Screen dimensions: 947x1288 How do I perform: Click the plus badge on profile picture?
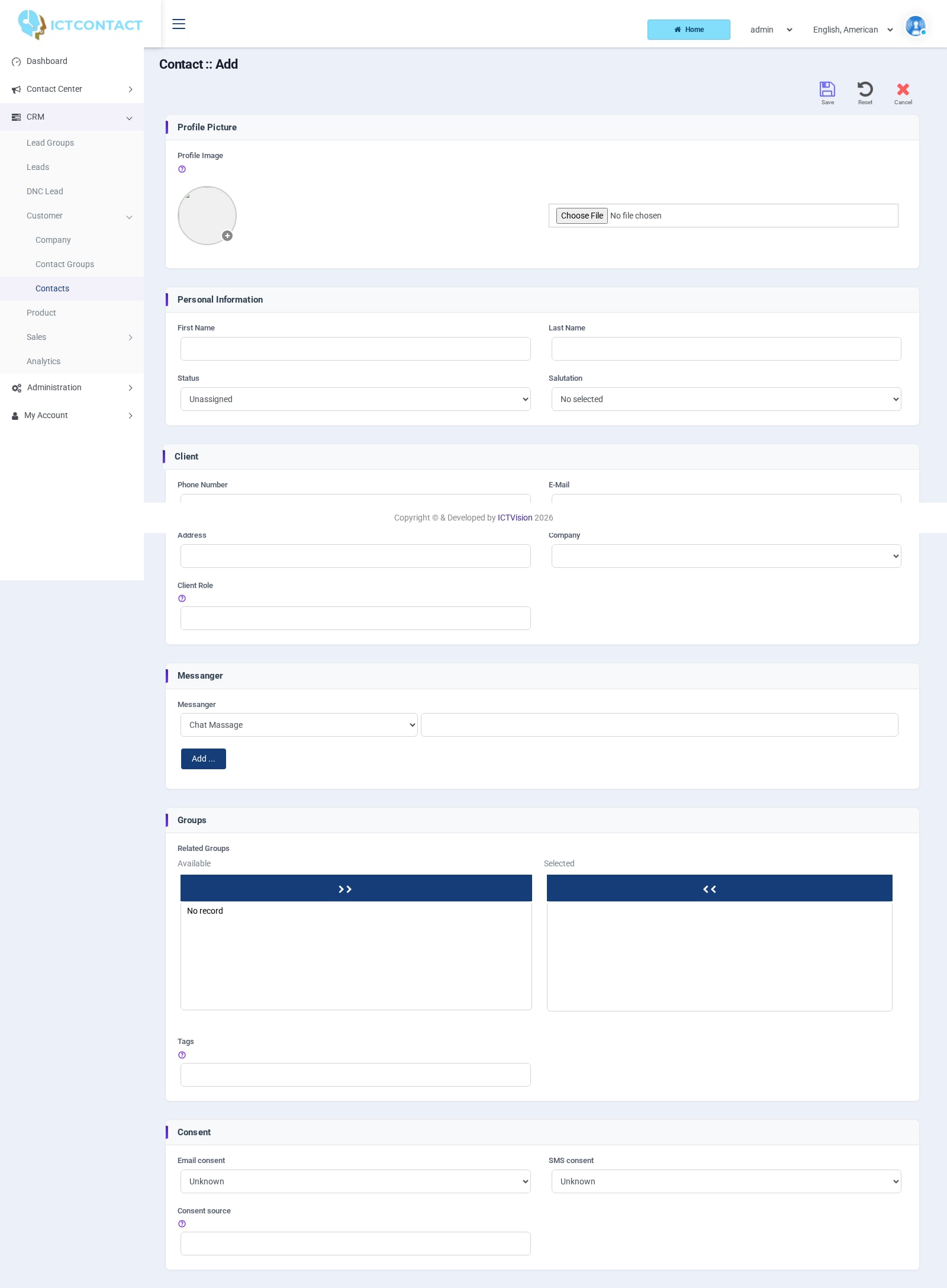227,236
